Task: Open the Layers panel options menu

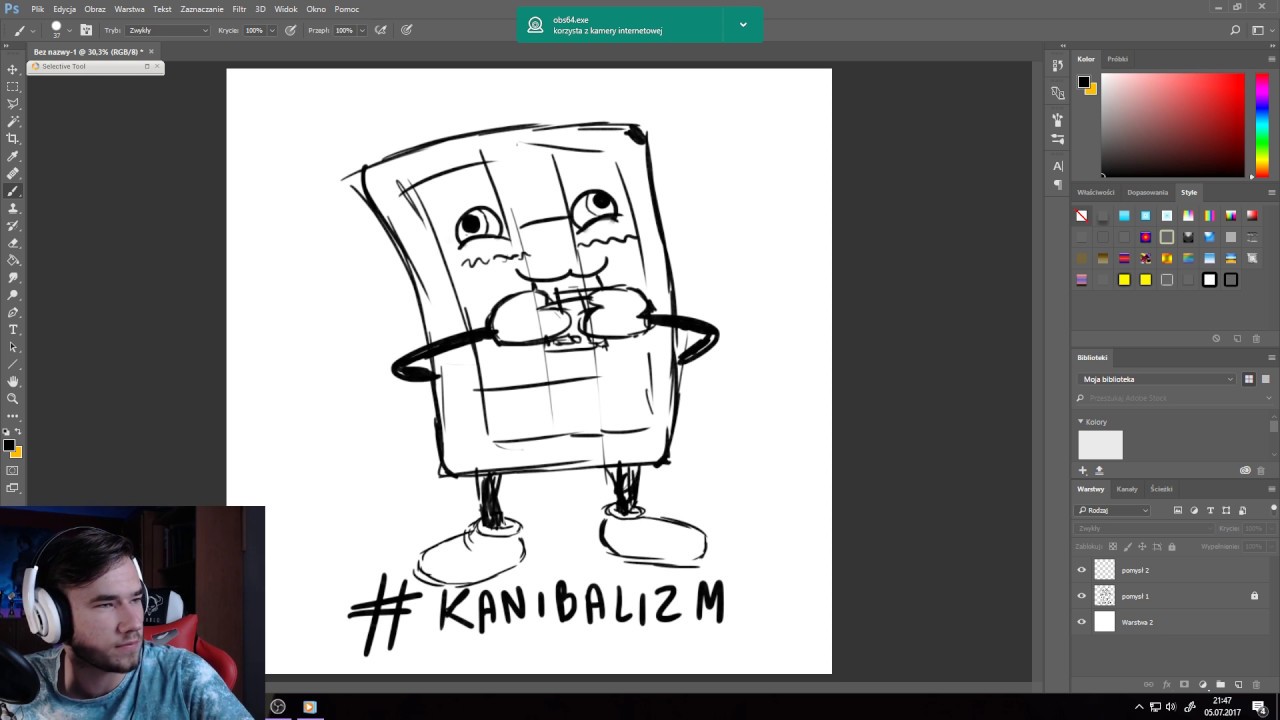Action: pos(1272,489)
